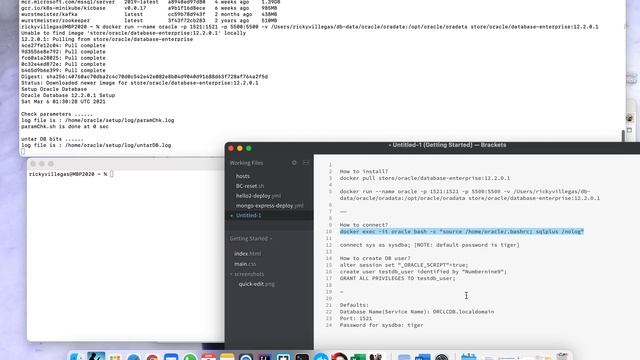The width and height of the screenshot is (640, 360).
Task: Open Working Files settings gear in Brackets
Action: pyautogui.click(x=294, y=162)
